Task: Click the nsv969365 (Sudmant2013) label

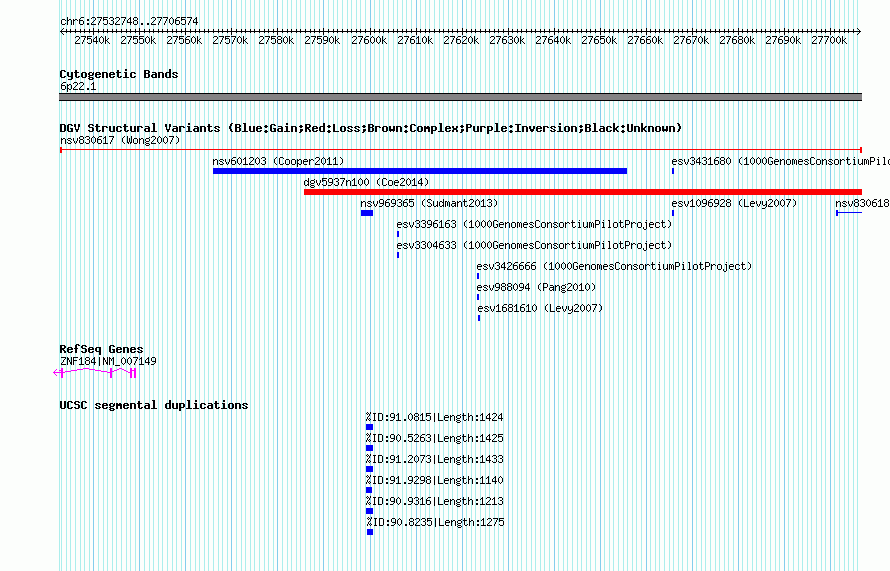Action: (x=429, y=203)
